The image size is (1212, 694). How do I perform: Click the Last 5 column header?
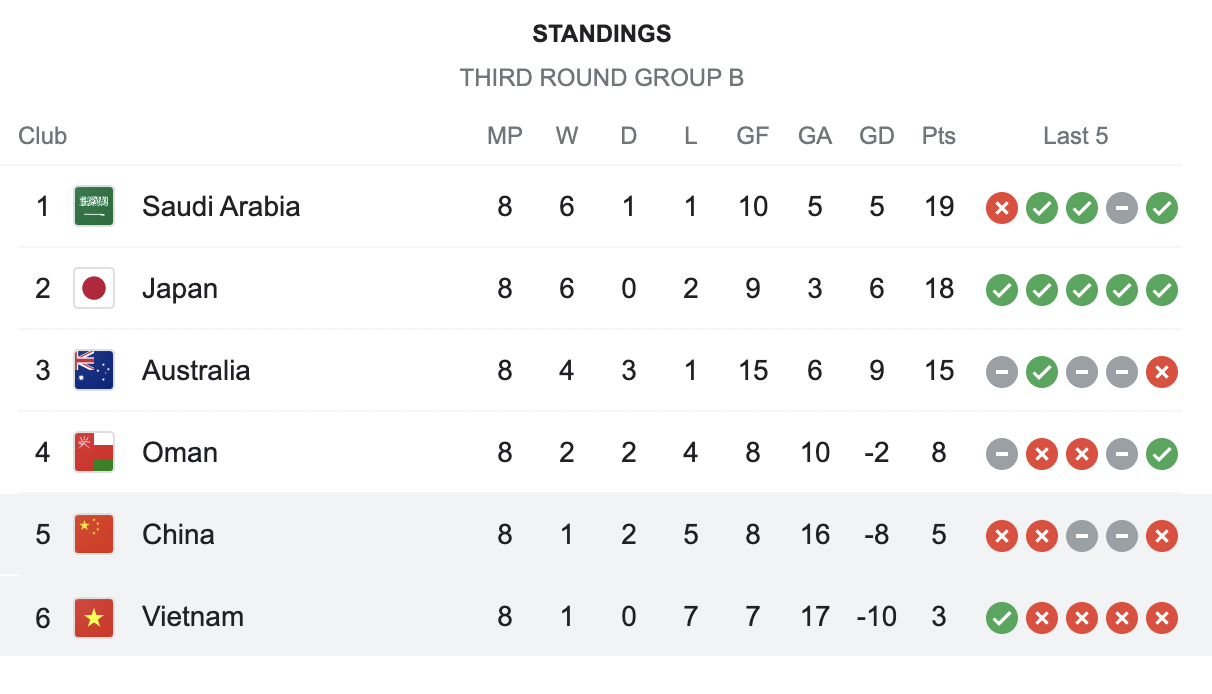(x=1075, y=136)
